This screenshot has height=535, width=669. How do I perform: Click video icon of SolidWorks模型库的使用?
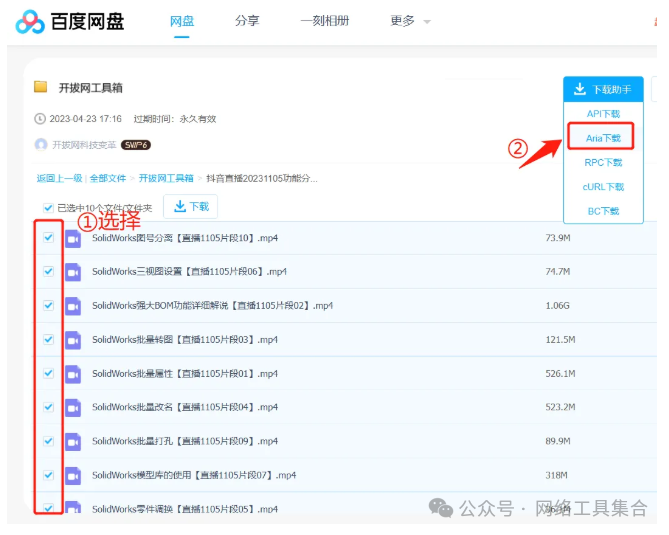(73, 476)
